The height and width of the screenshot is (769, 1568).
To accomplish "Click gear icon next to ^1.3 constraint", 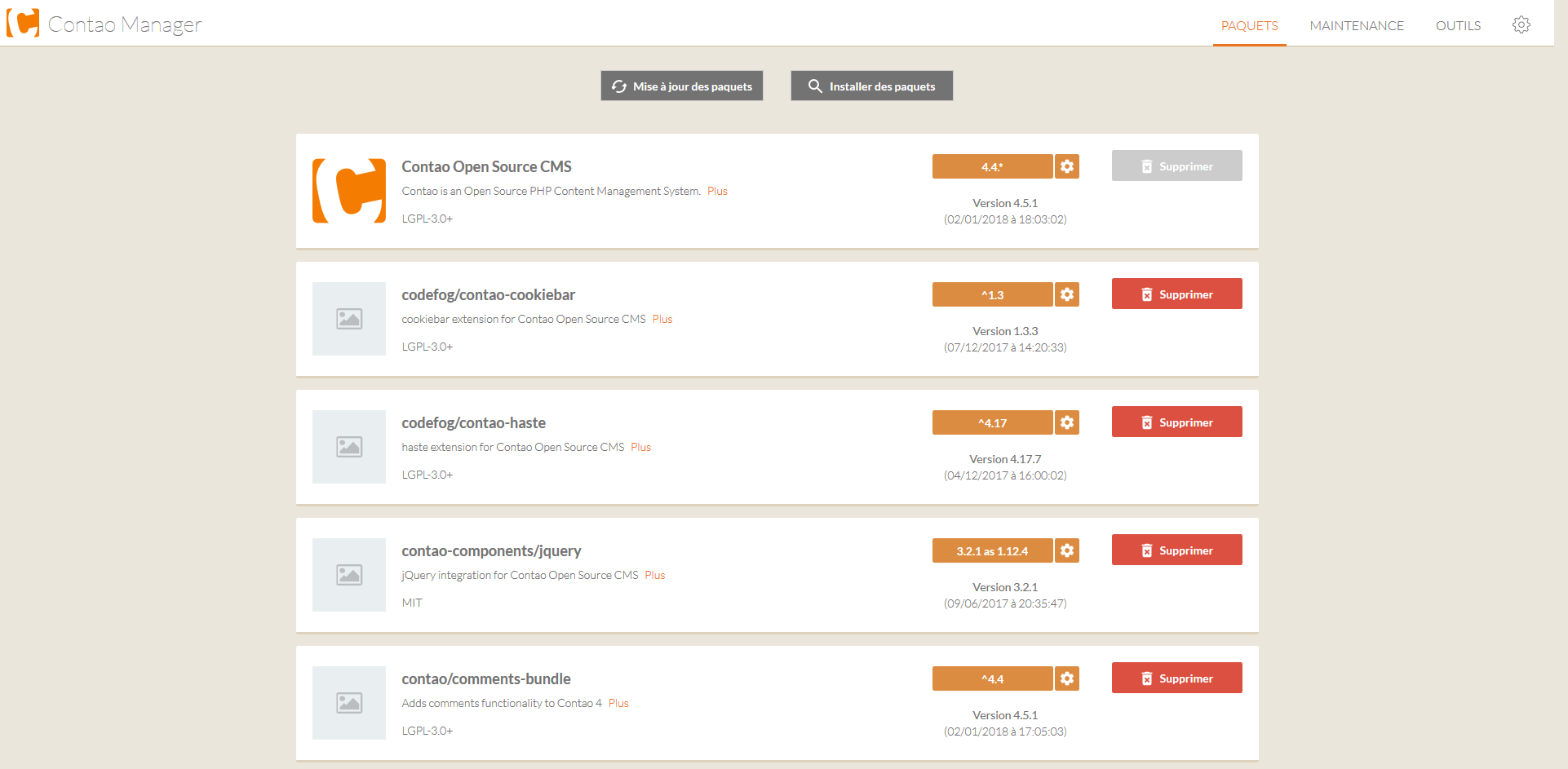I will click(1067, 294).
